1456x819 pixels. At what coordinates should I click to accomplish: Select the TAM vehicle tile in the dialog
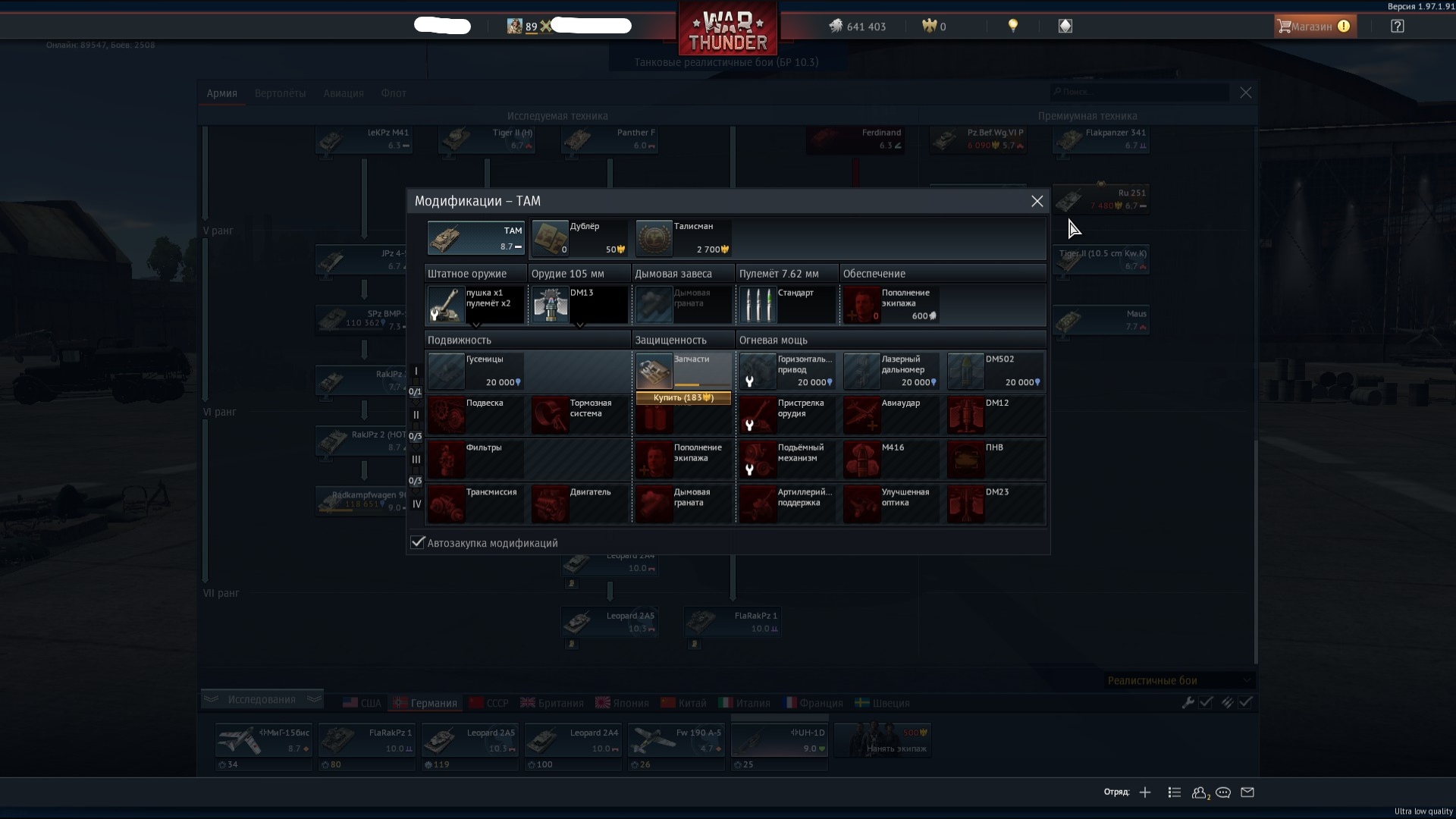click(x=476, y=238)
